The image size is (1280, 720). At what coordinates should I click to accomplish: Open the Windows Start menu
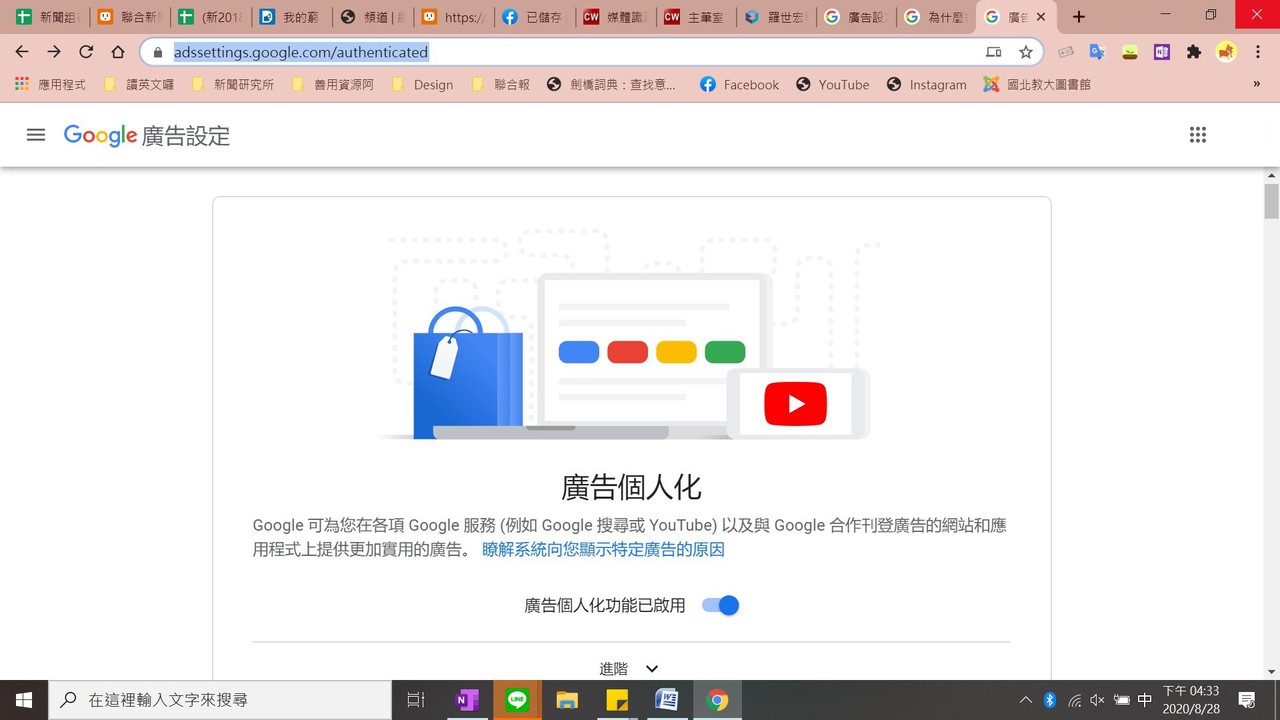click(x=24, y=700)
